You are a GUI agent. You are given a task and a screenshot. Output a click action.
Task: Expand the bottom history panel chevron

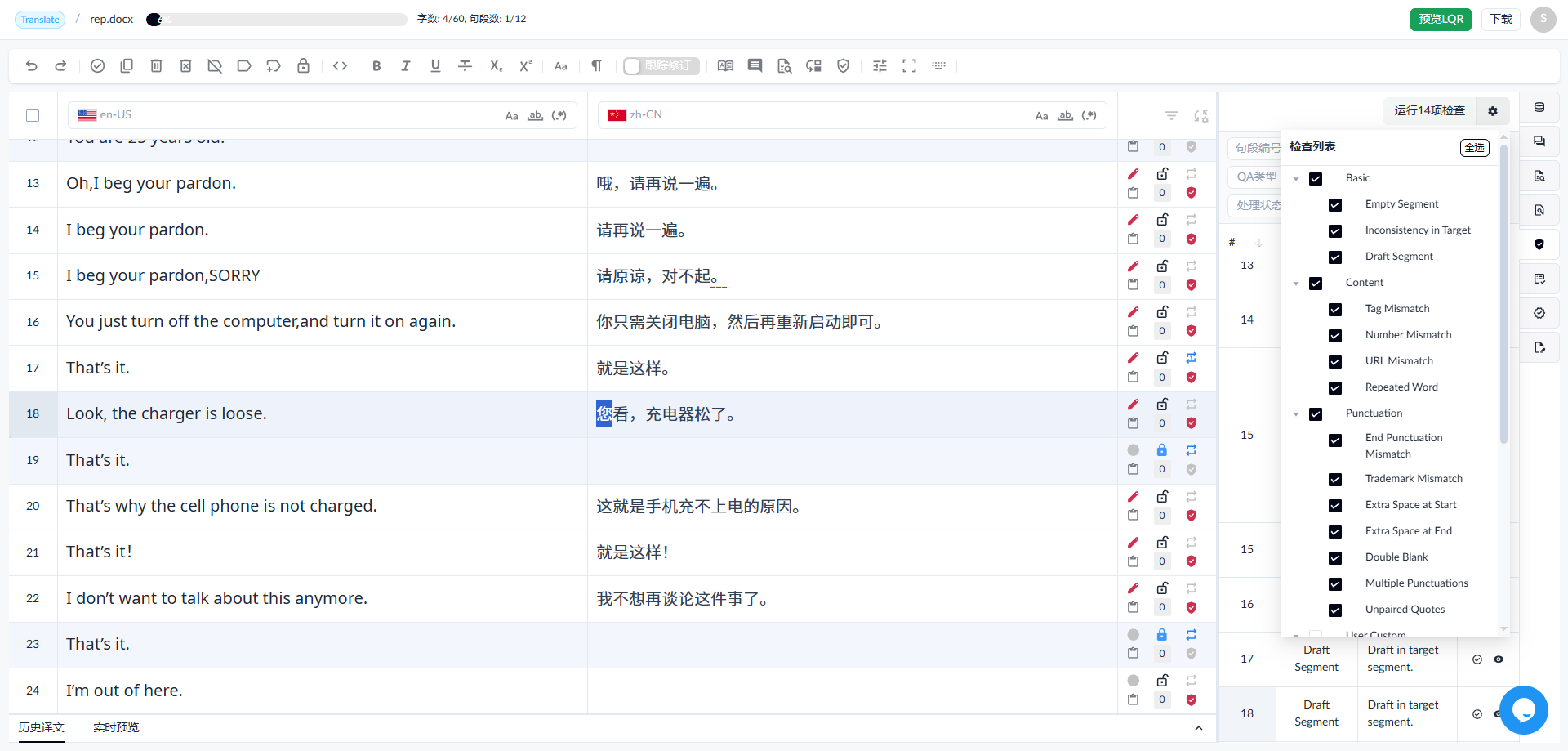click(x=1198, y=728)
